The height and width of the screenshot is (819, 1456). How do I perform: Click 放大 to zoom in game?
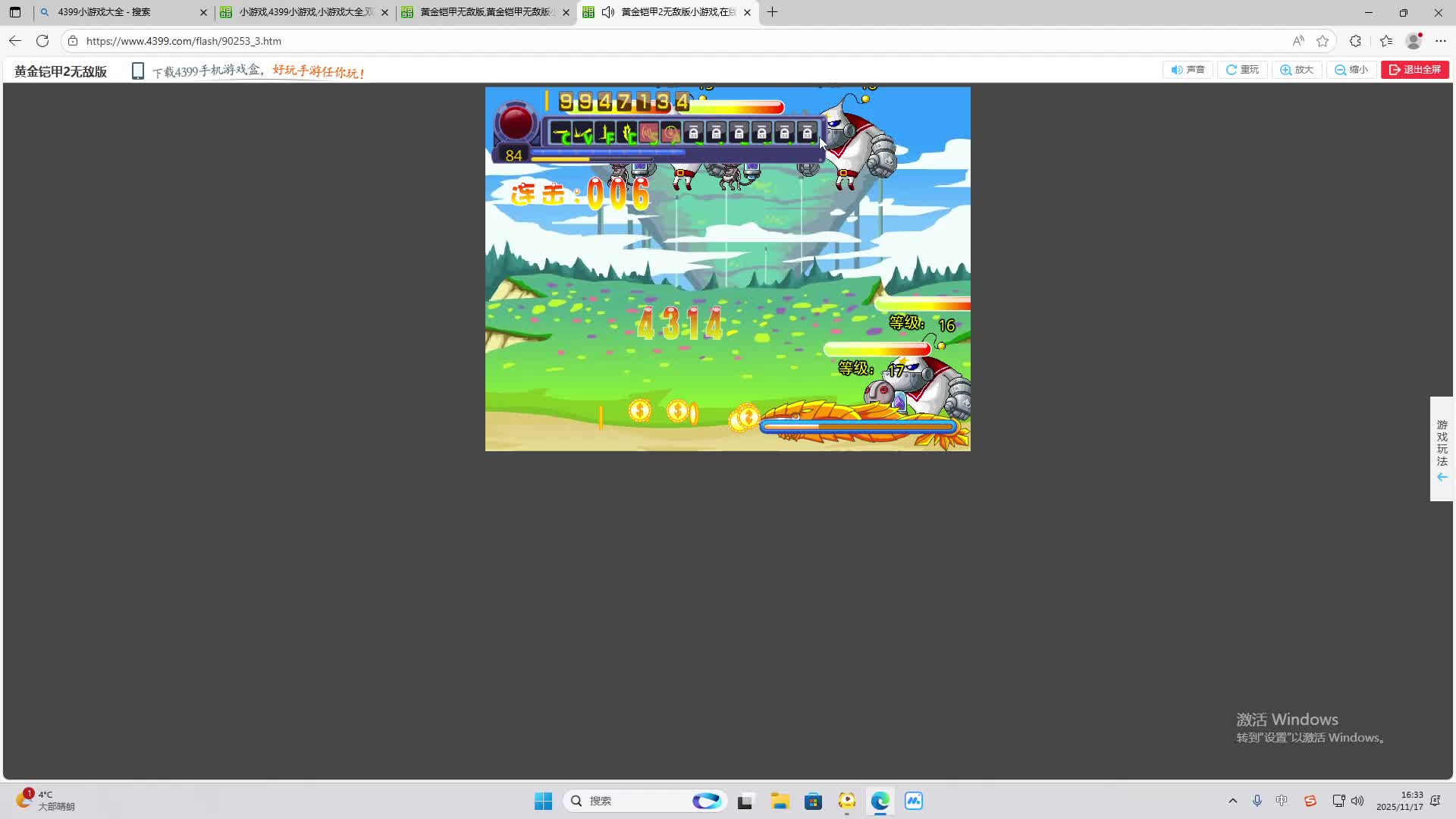coord(1297,70)
